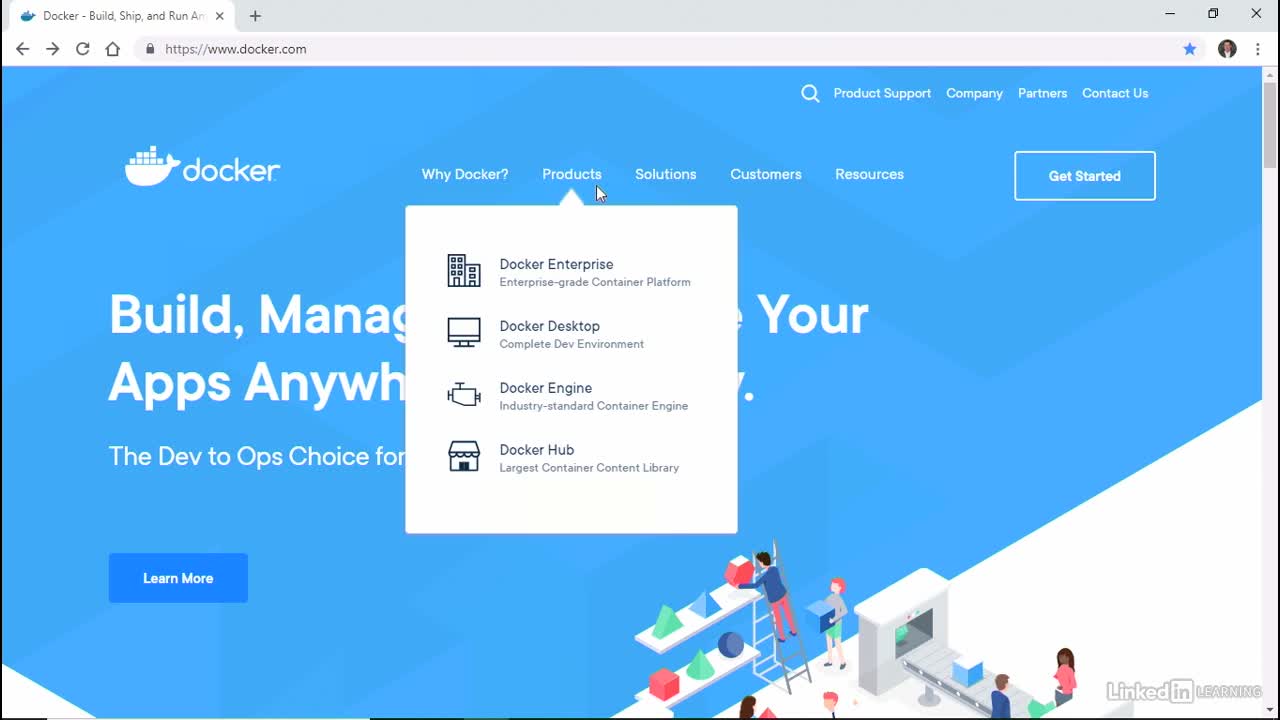The image size is (1280, 720).
Task: Open the Resources menu
Action: click(870, 174)
